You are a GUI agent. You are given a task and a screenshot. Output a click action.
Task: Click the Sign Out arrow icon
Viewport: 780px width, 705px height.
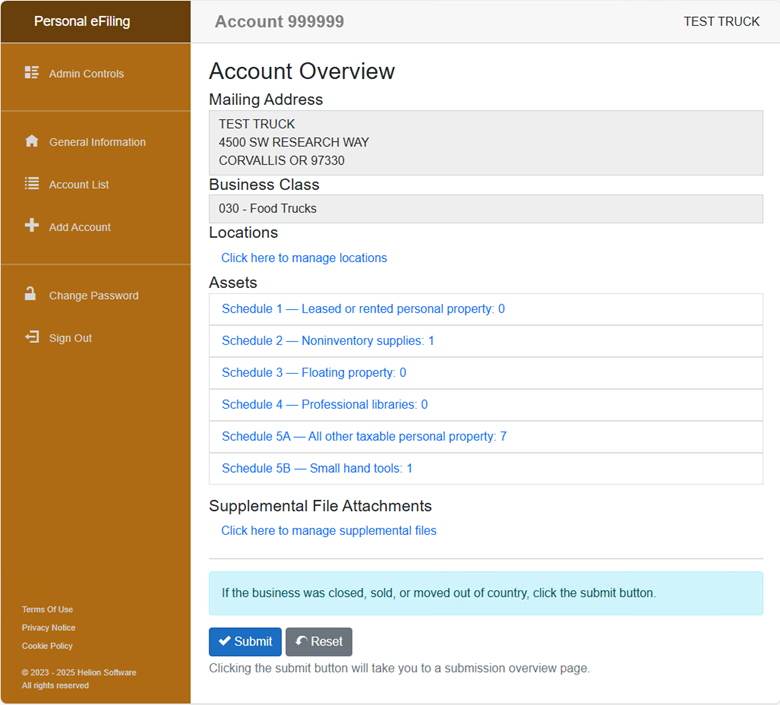click(31, 338)
